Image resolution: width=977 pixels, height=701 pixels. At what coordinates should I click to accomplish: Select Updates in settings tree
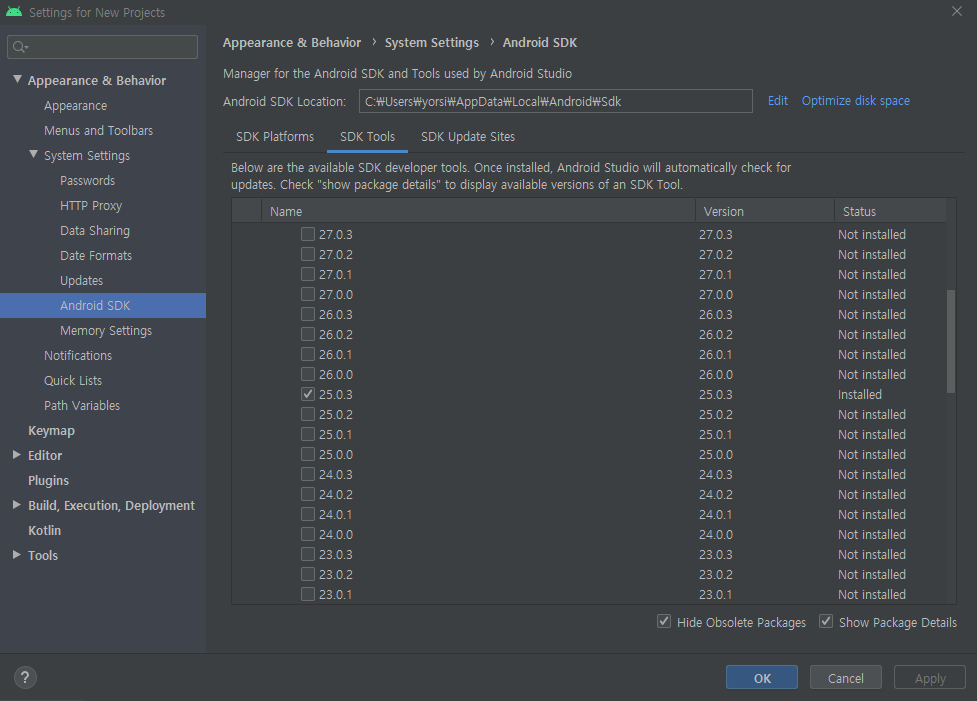(82, 280)
